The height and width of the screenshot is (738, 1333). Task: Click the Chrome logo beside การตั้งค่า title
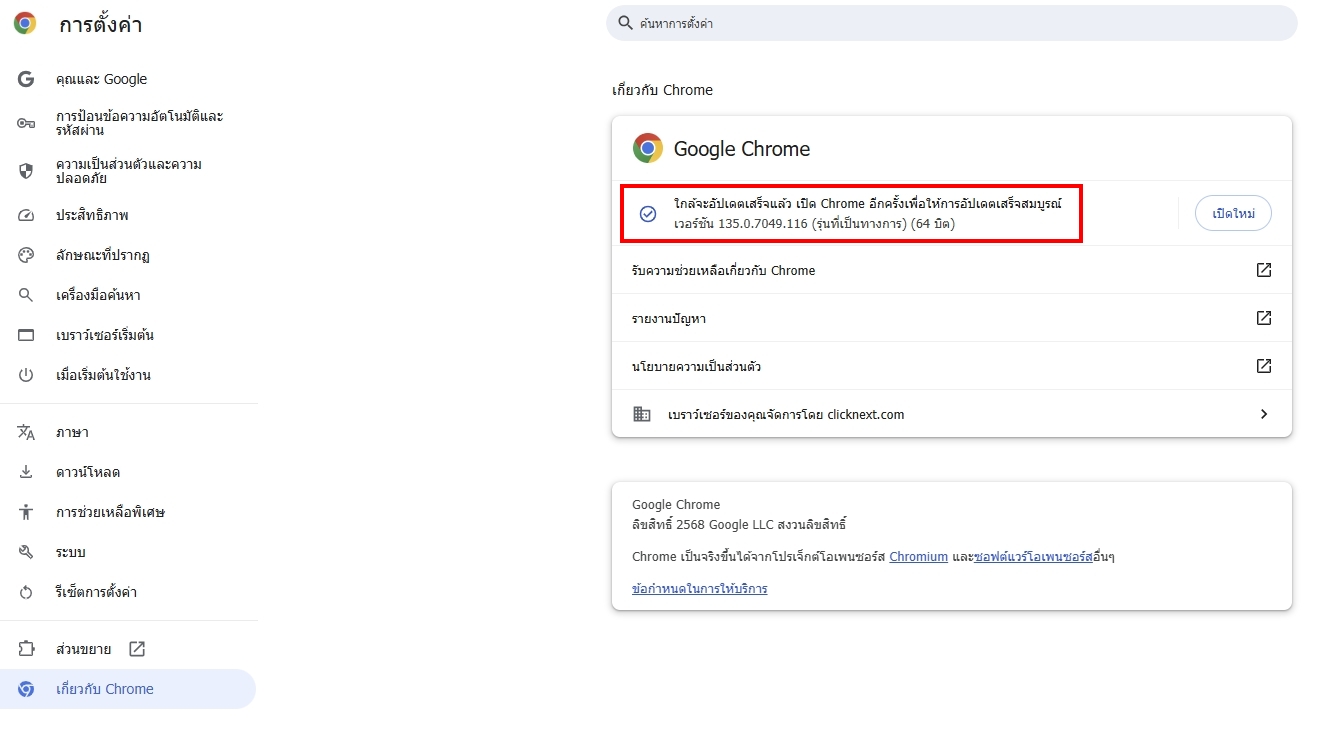click(x=25, y=24)
